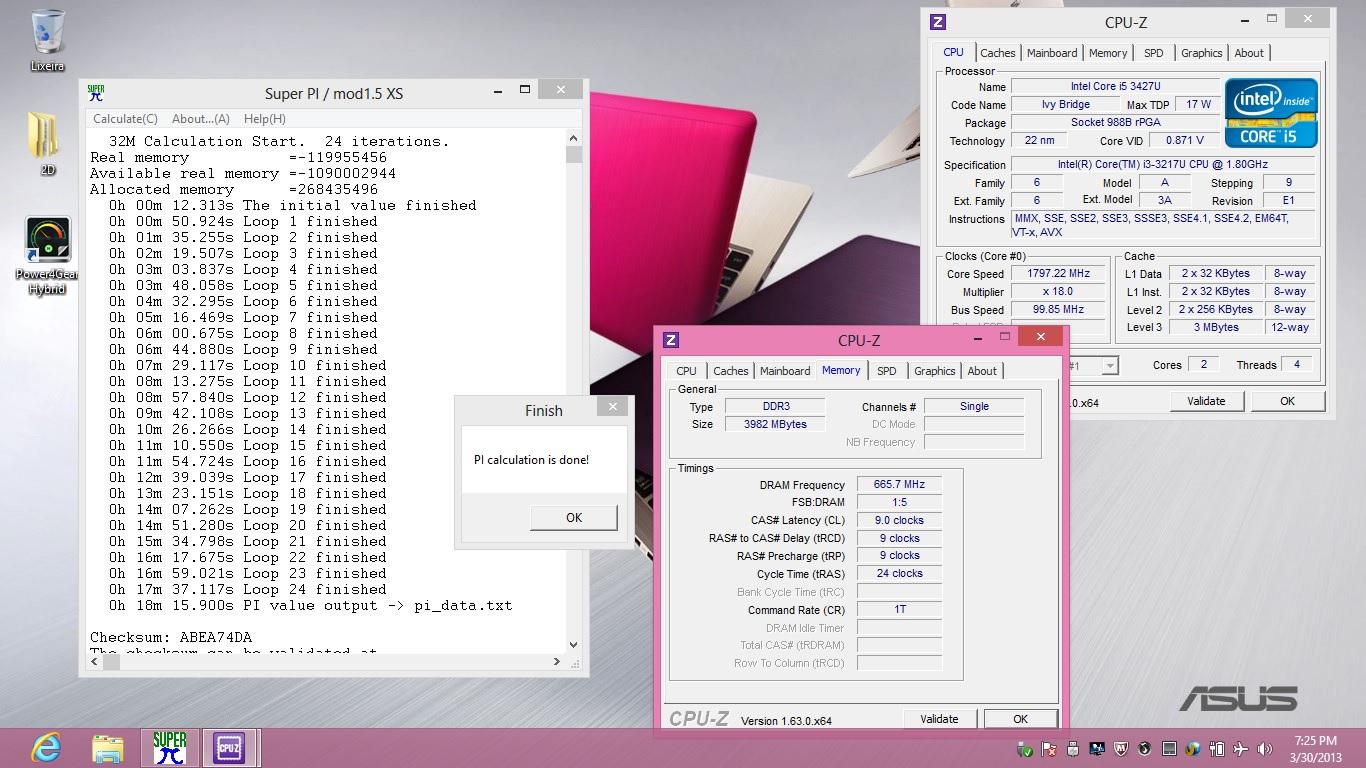Open About tab in Memory CPU-Z window
Screen dimensions: 1366x768
982,371
